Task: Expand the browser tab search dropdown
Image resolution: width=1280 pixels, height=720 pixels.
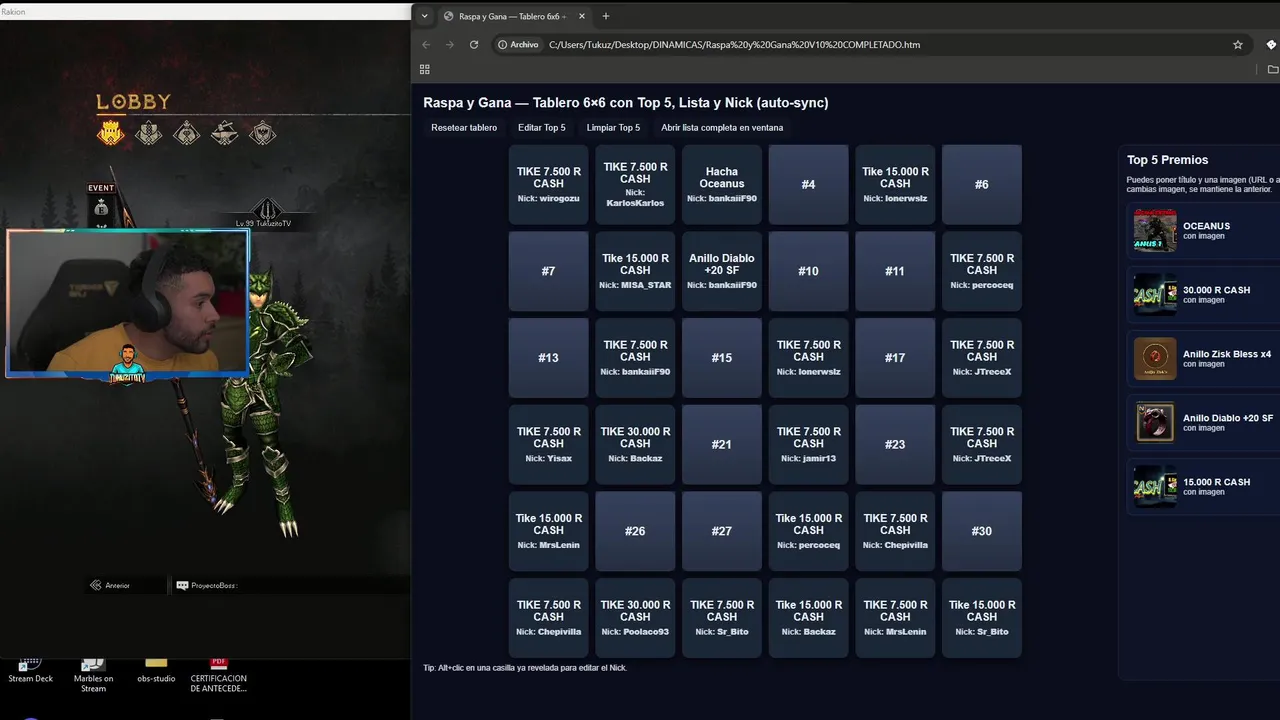Action: click(x=424, y=16)
